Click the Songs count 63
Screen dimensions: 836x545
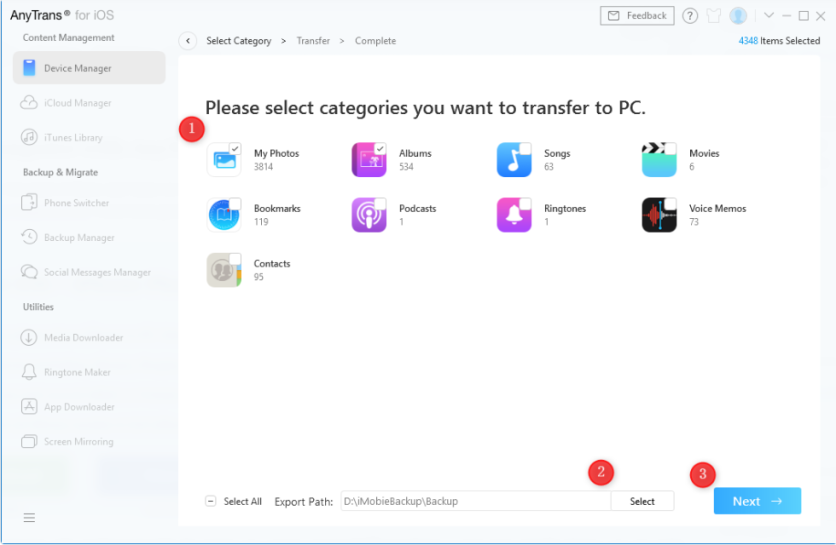(549, 167)
